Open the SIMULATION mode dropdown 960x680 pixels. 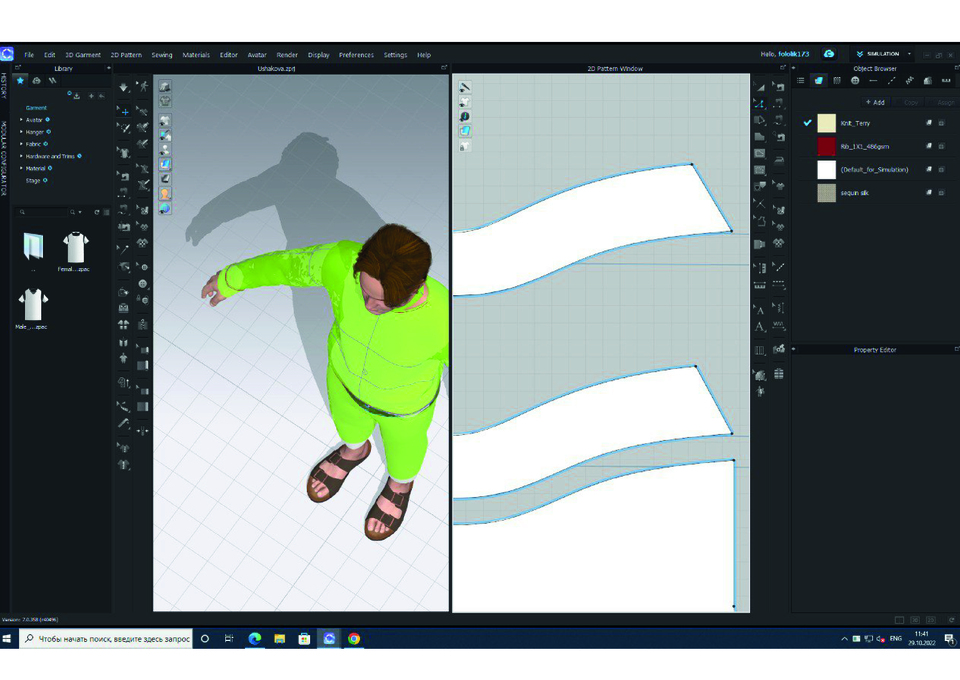[883, 54]
